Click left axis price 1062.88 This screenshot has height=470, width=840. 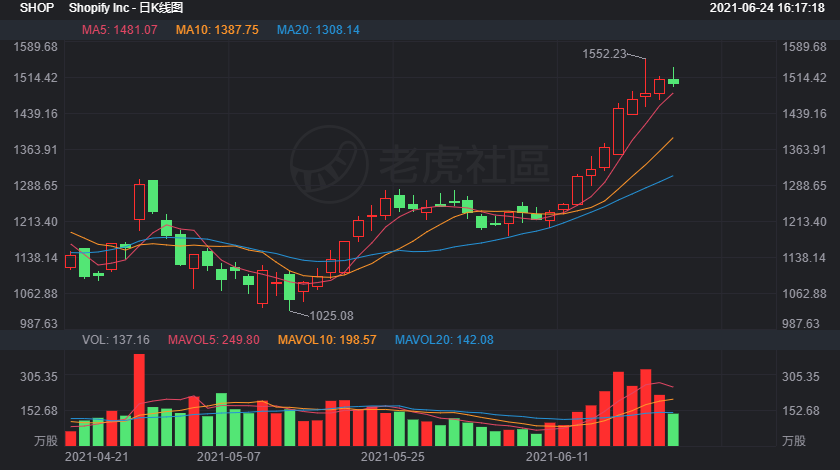pyautogui.click(x=35, y=294)
